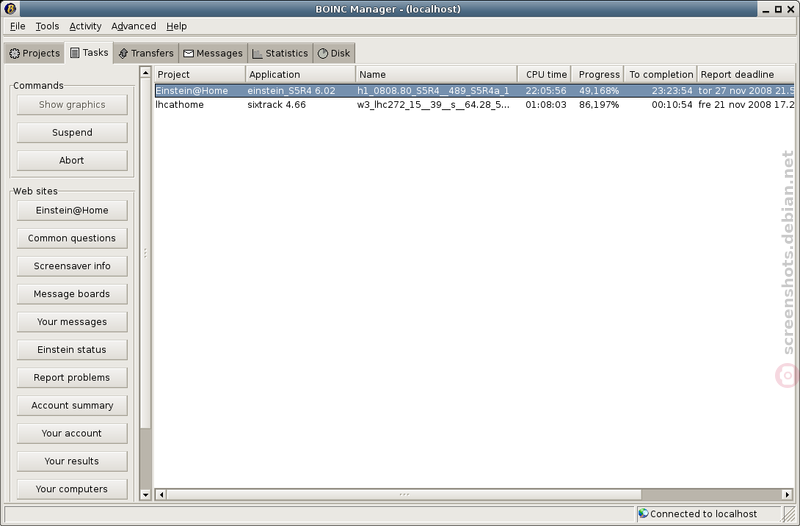This screenshot has height=526, width=800.
Task: Click task name h1_0808.80_S5R4__489_S5R4a_1
Action: [x=433, y=91]
